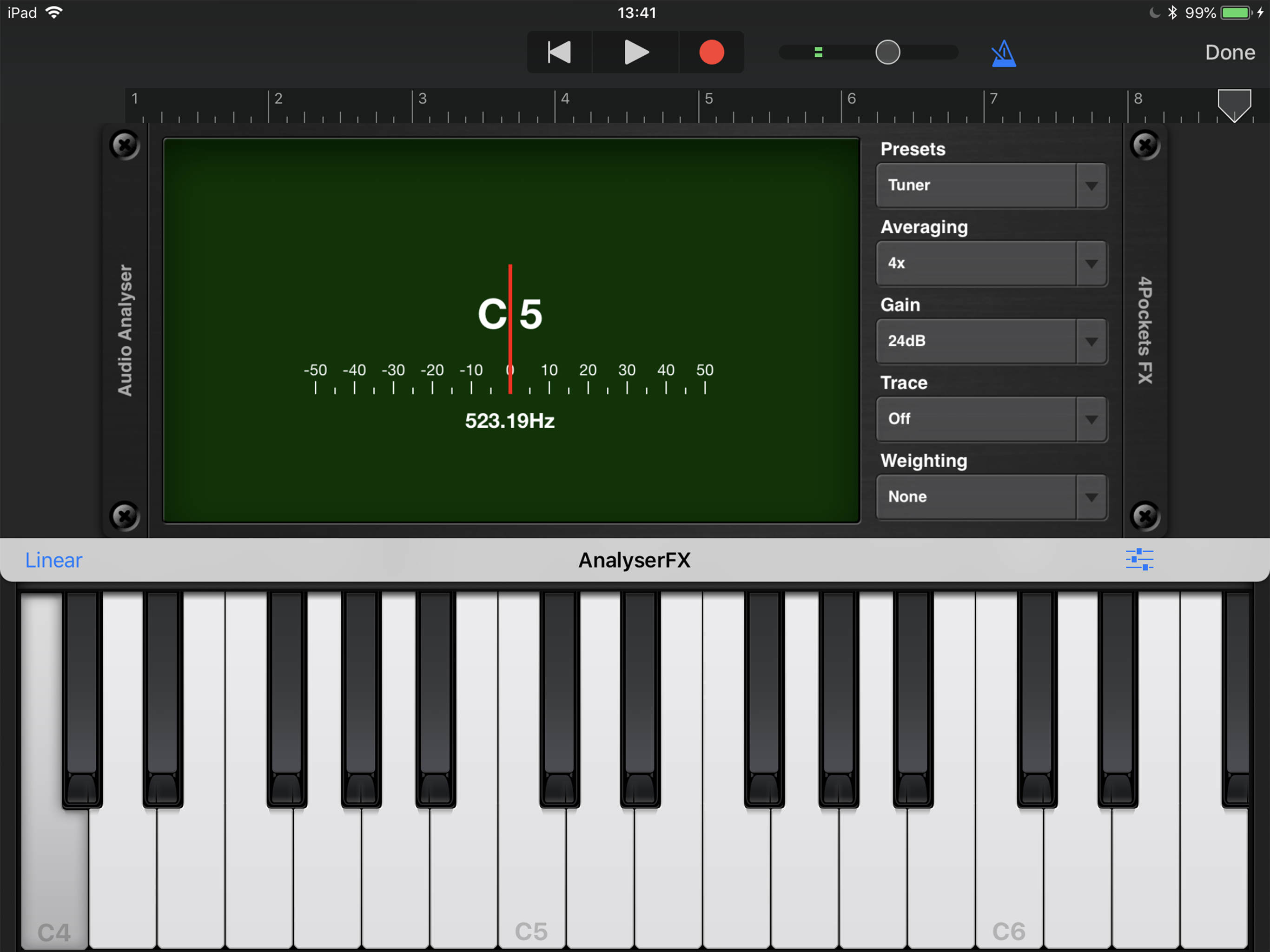
Task: Click the master volume slider knob
Action: (x=887, y=52)
